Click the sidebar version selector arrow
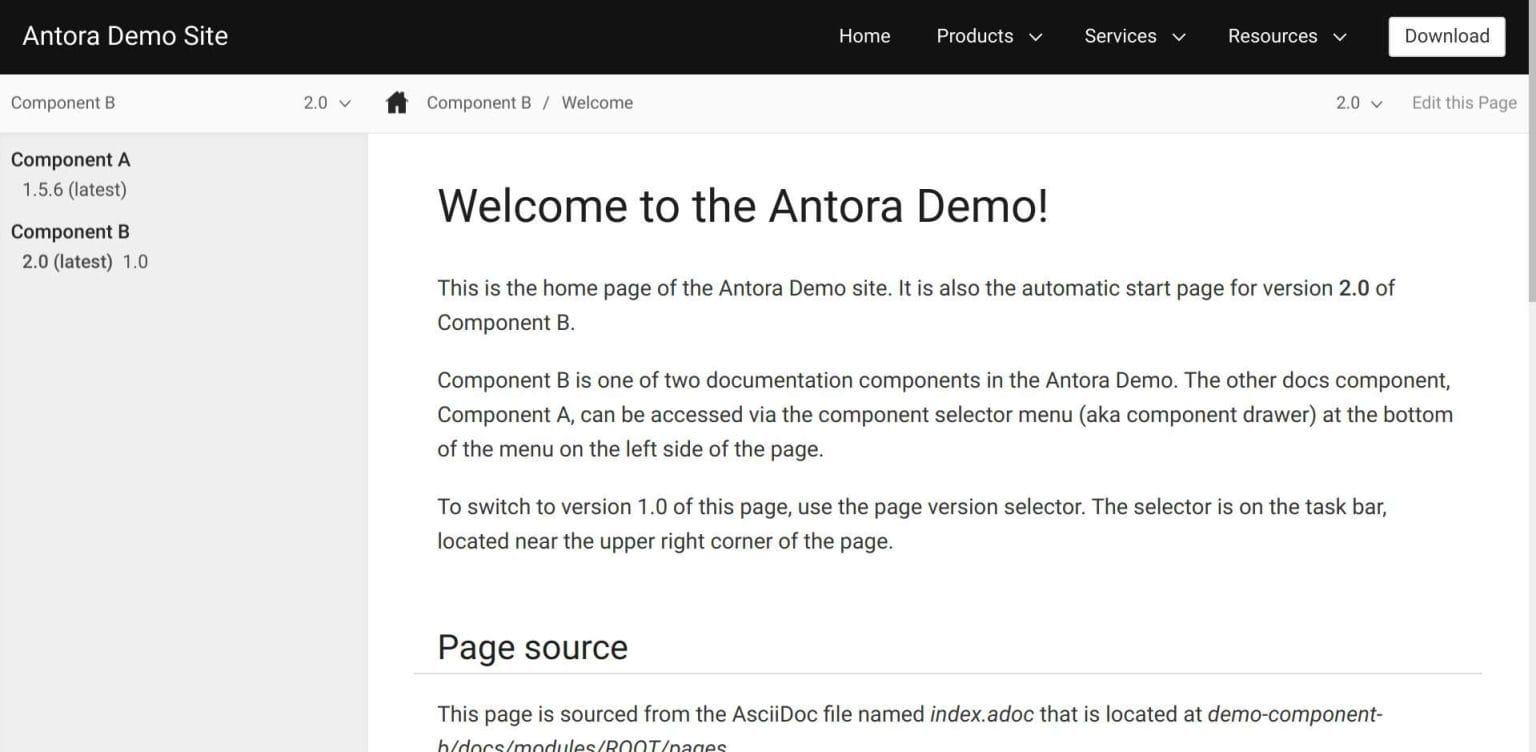The height and width of the screenshot is (752, 1536). click(x=344, y=103)
